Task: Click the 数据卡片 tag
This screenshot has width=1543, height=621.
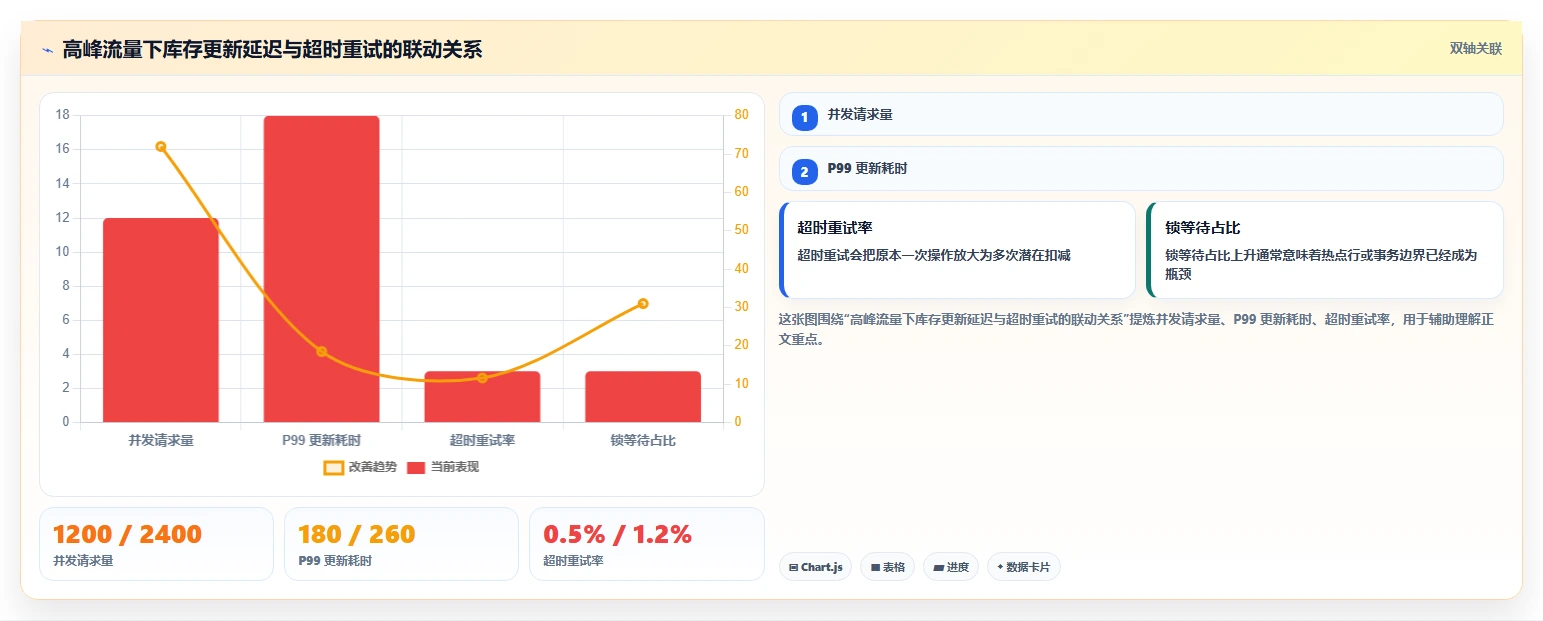Action: point(1023,567)
